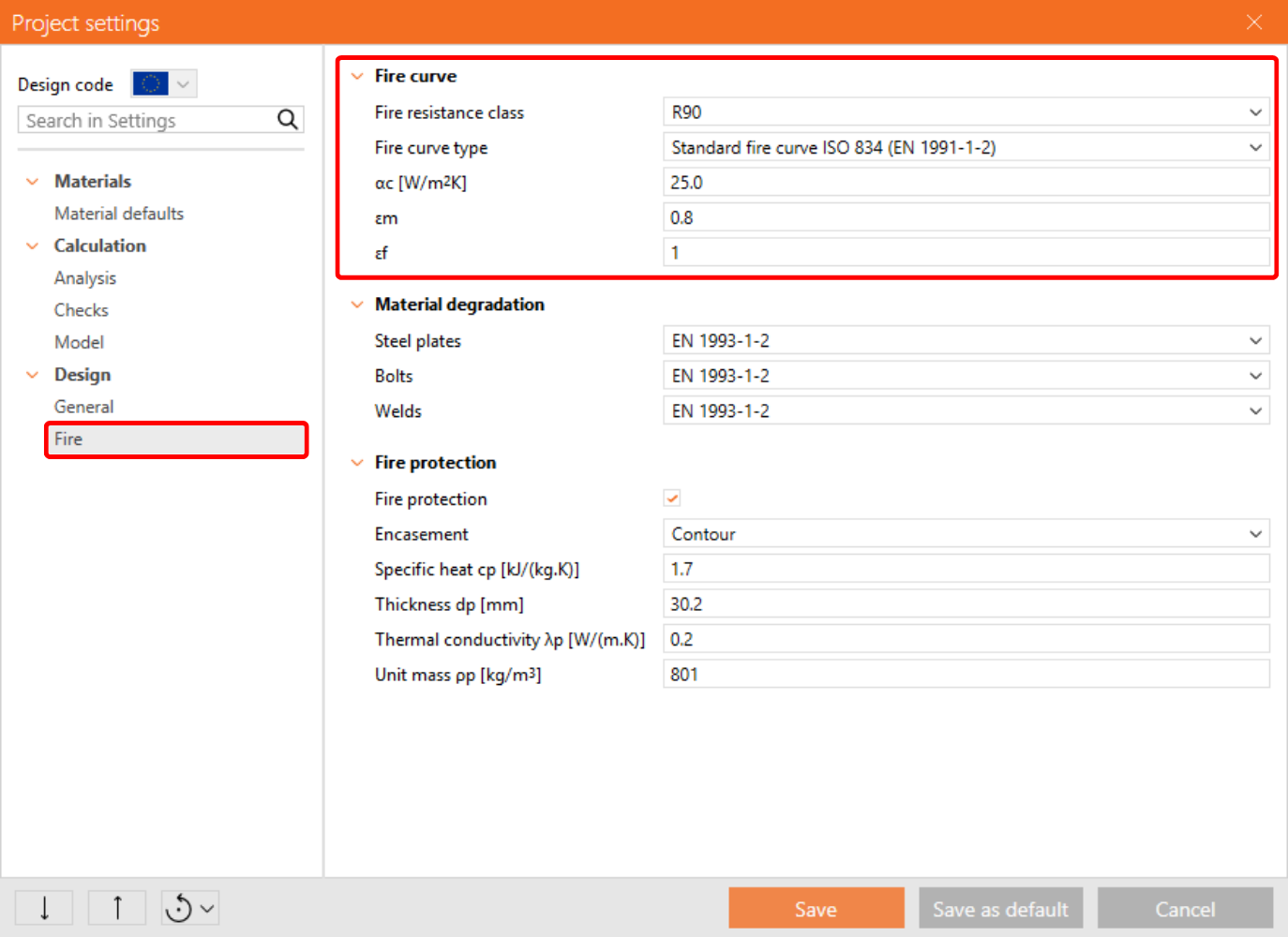The image size is (1288, 937).
Task: Collapse the Fire curve section
Action: (x=357, y=76)
